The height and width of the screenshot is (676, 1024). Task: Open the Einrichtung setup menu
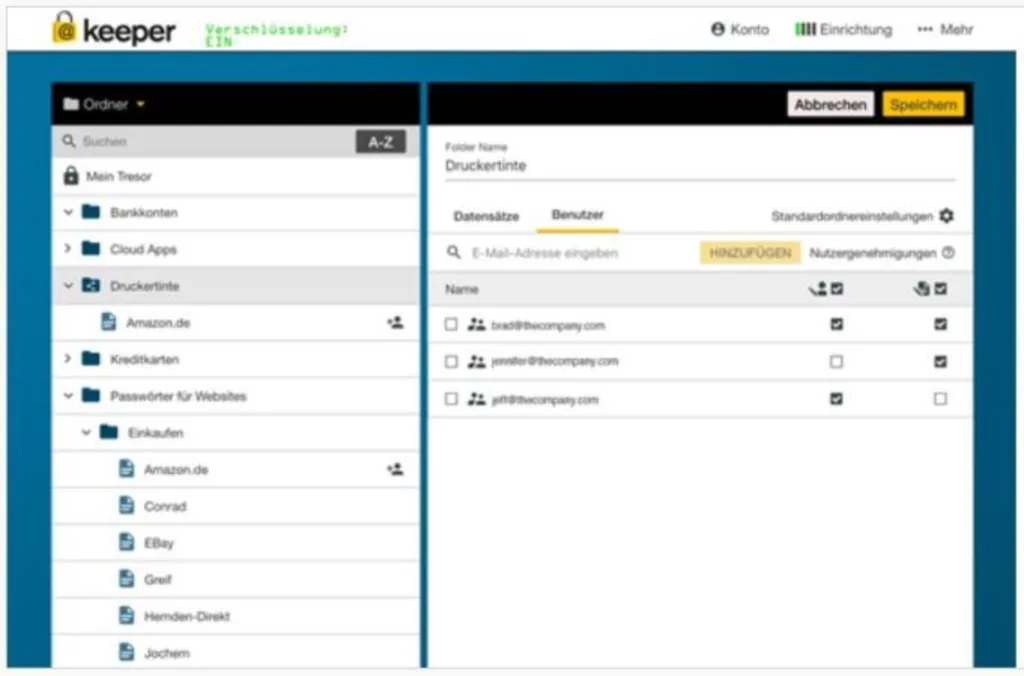(843, 29)
